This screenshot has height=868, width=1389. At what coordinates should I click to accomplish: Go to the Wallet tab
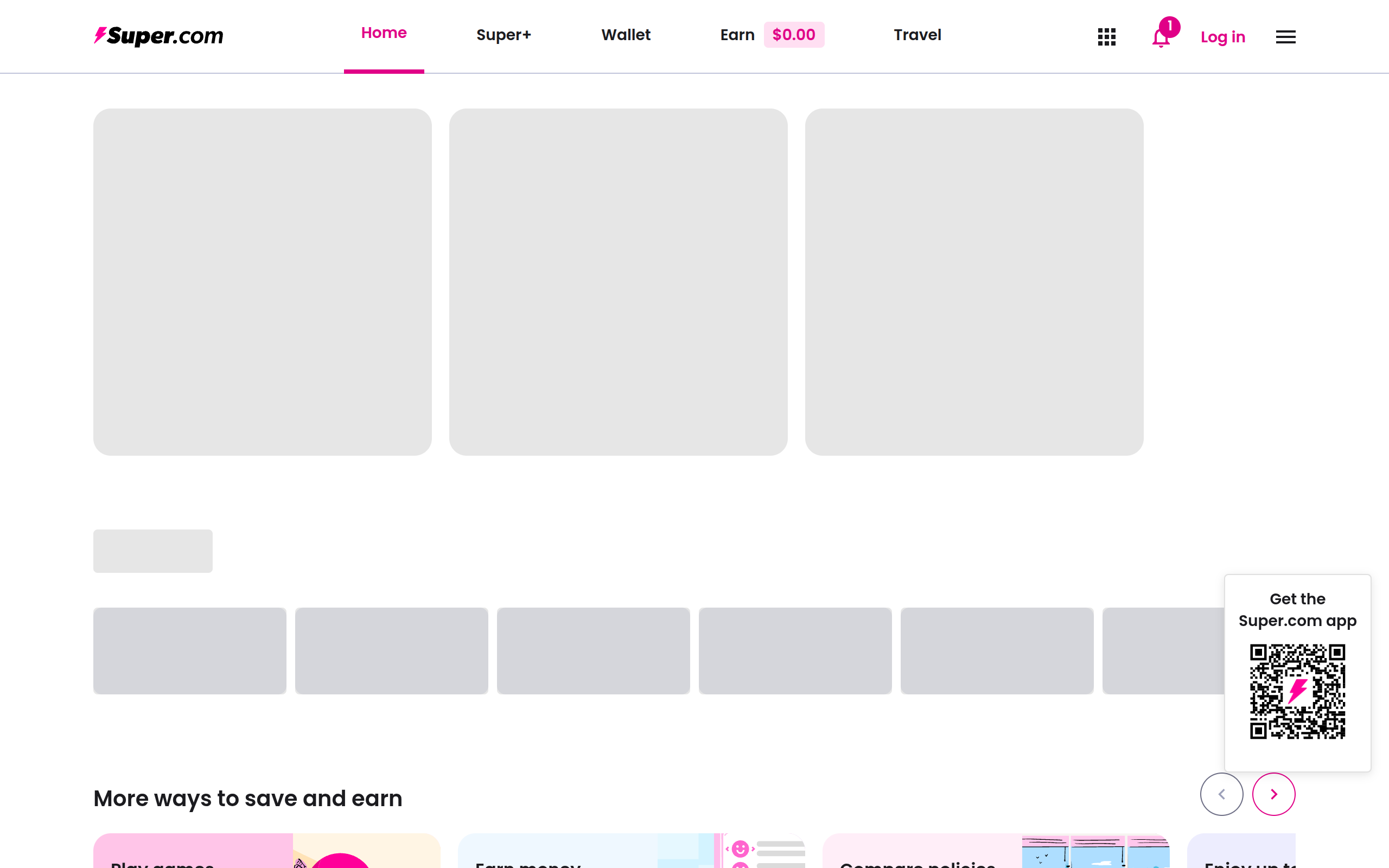626,35
